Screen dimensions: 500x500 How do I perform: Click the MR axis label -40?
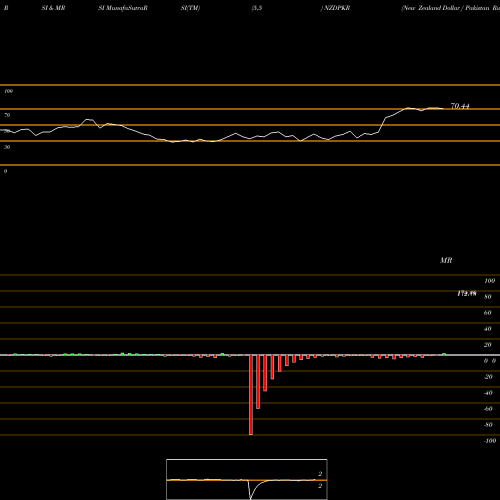pyautogui.click(x=488, y=393)
